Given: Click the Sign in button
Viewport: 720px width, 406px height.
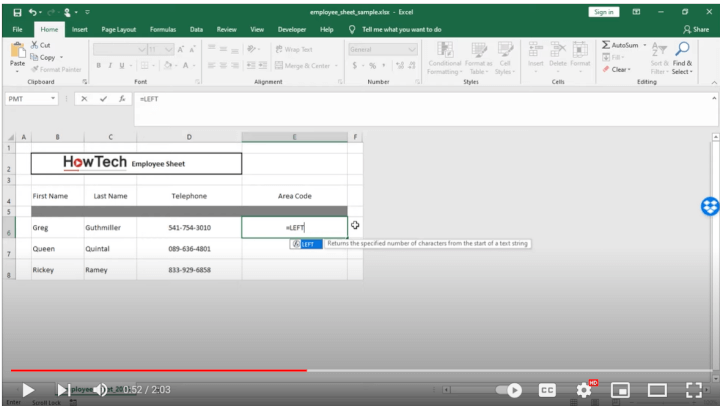Looking at the screenshot, I should pos(603,12).
